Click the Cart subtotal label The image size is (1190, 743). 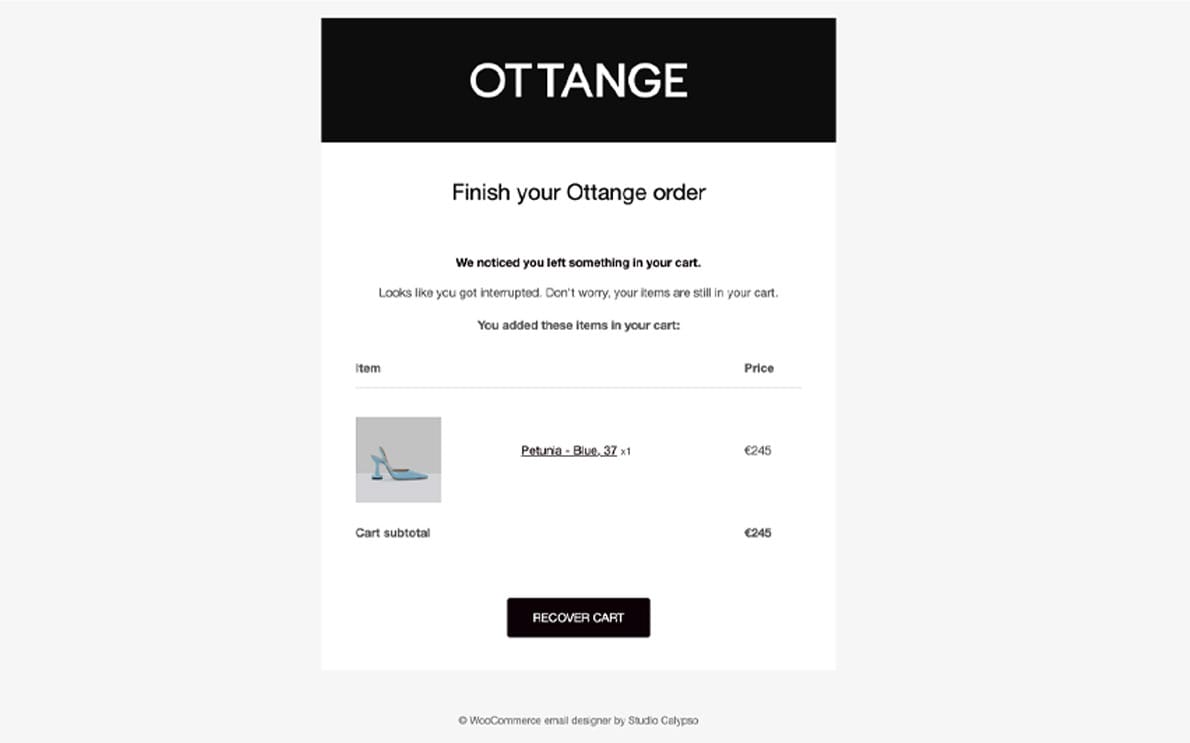click(392, 533)
